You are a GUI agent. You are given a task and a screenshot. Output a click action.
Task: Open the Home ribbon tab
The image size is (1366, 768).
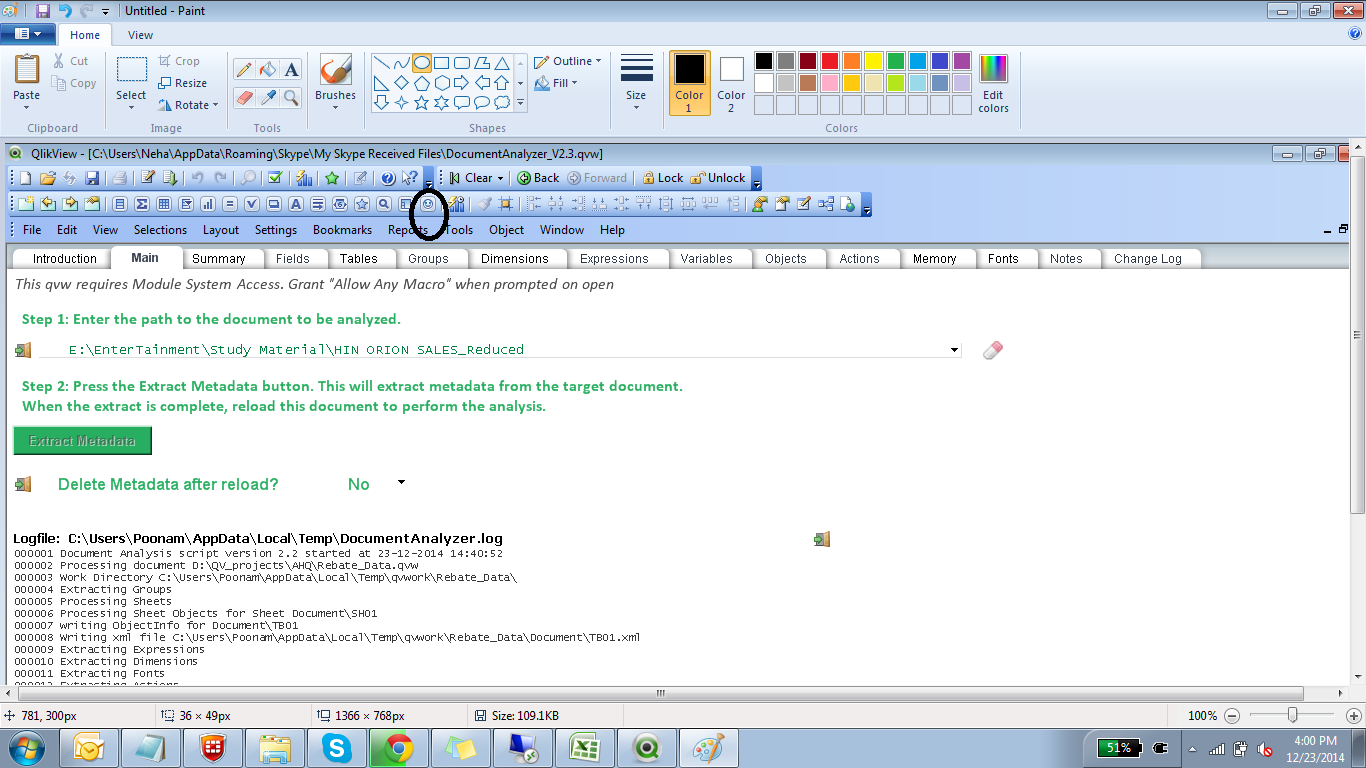coord(85,35)
